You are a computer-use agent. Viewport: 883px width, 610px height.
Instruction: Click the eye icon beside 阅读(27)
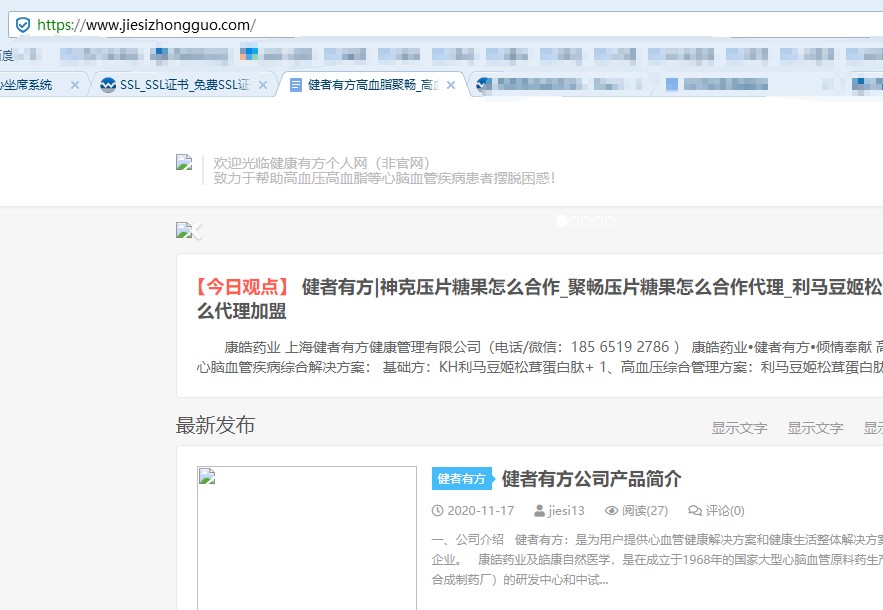point(610,510)
